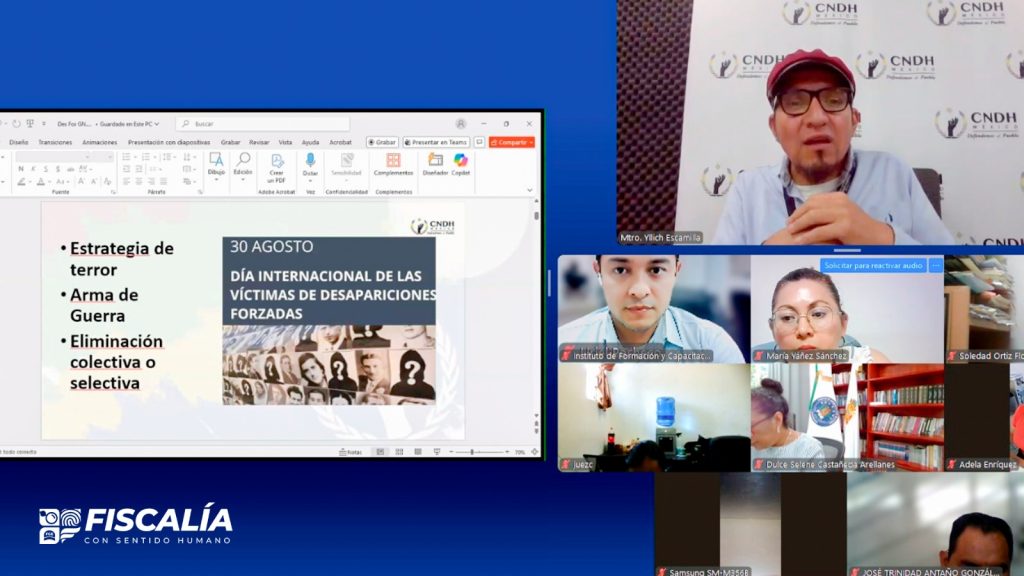Click Solicitar para reactivar audio button

(873, 265)
